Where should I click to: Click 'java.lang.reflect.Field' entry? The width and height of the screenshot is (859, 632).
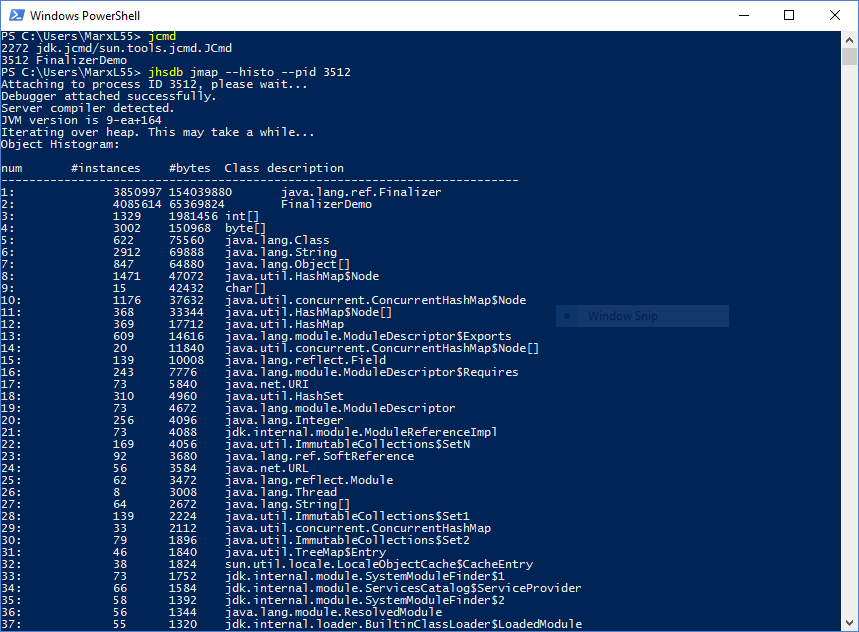tap(305, 360)
